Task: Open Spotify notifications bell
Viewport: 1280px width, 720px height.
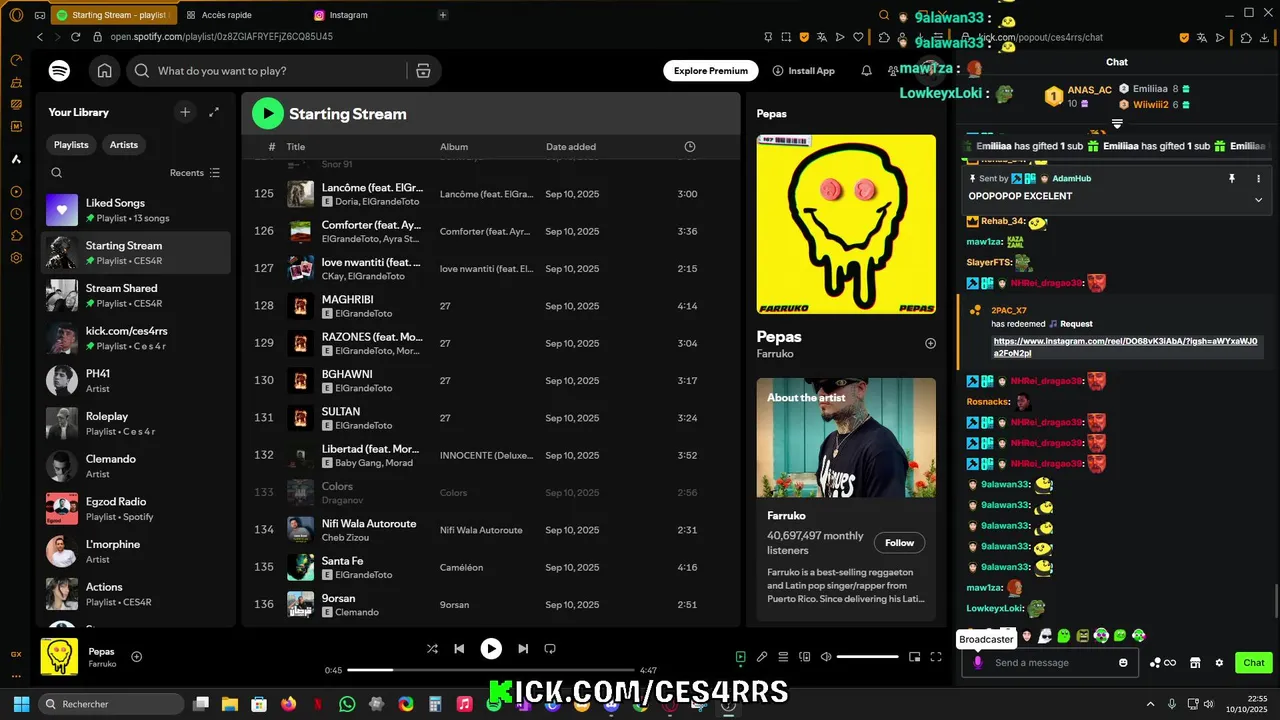Action: pos(866,71)
